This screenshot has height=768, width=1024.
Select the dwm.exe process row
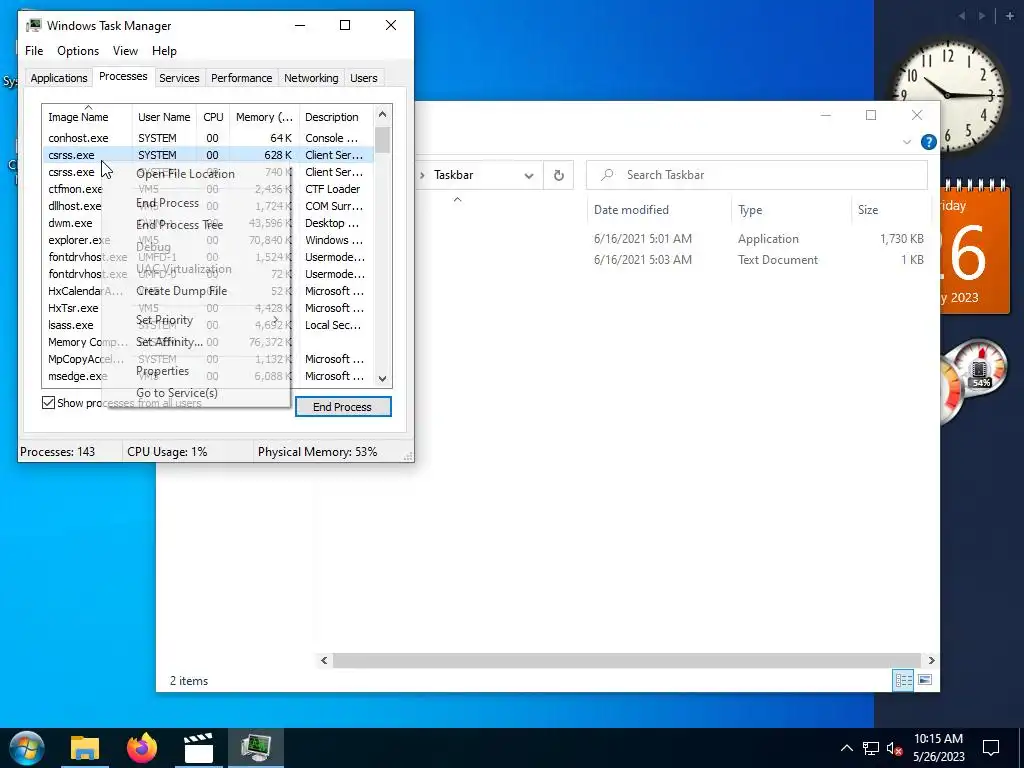[x=72, y=223]
